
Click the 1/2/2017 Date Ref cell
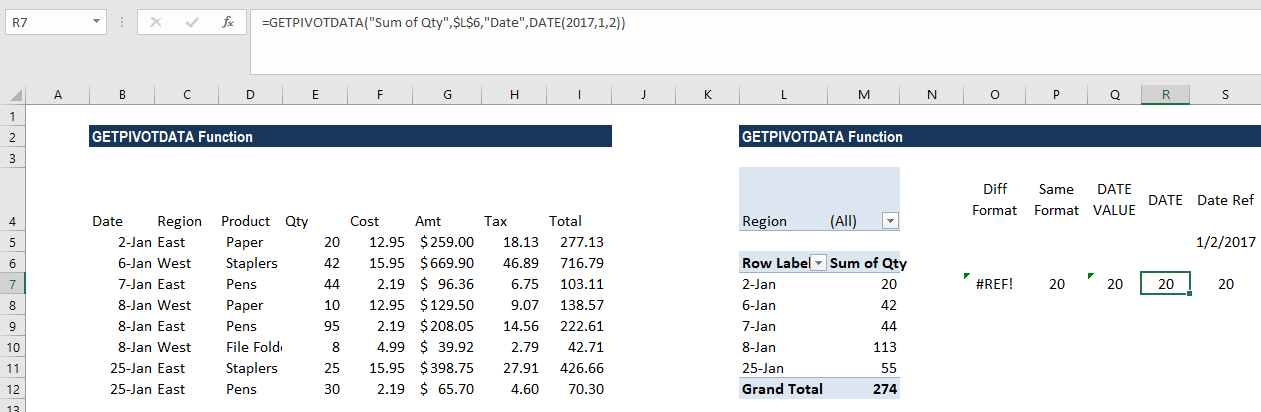click(1225, 242)
